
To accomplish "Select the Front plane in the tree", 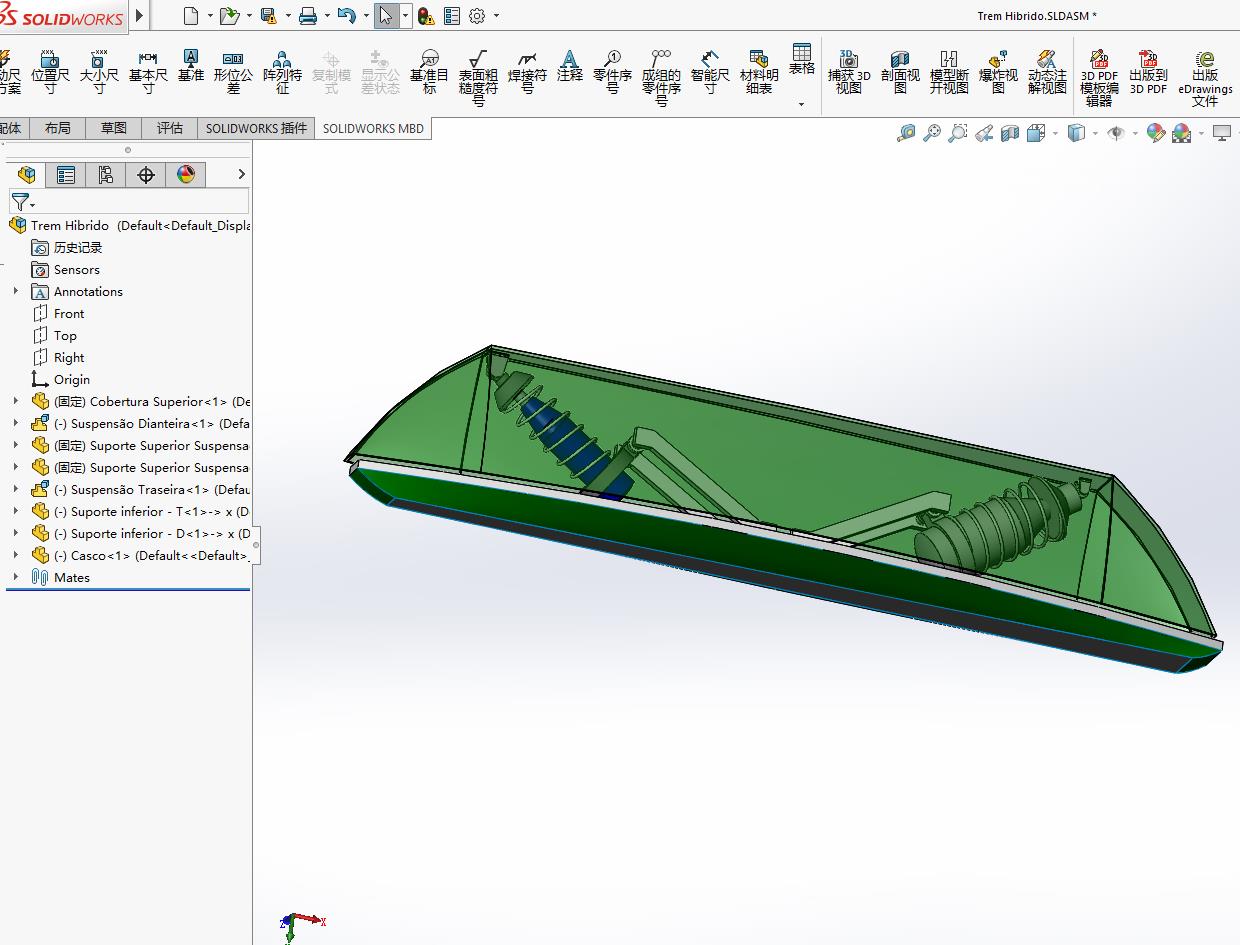I will (69, 313).
